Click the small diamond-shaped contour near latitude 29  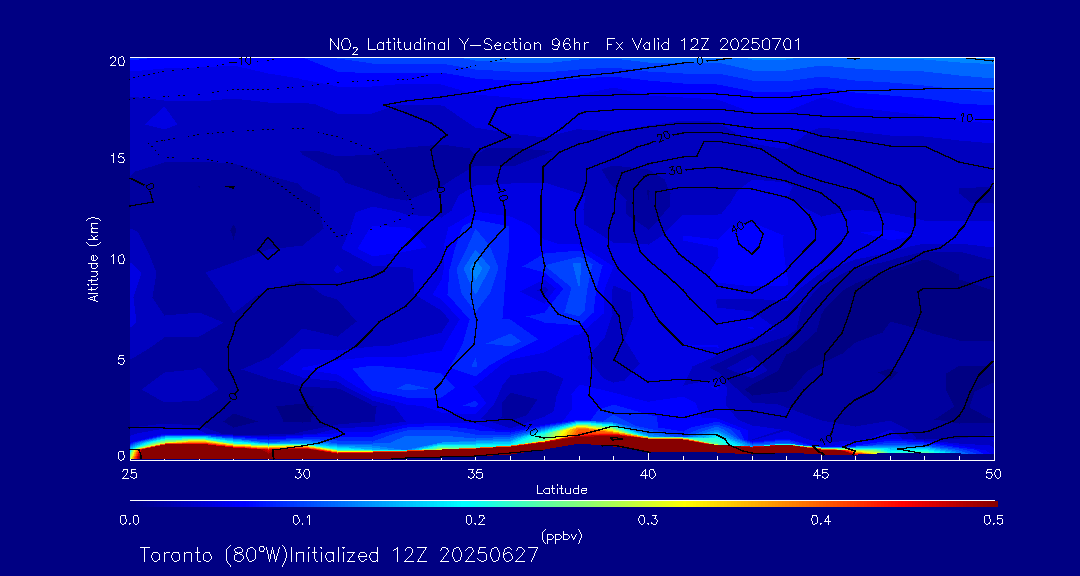tap(269, 248)
